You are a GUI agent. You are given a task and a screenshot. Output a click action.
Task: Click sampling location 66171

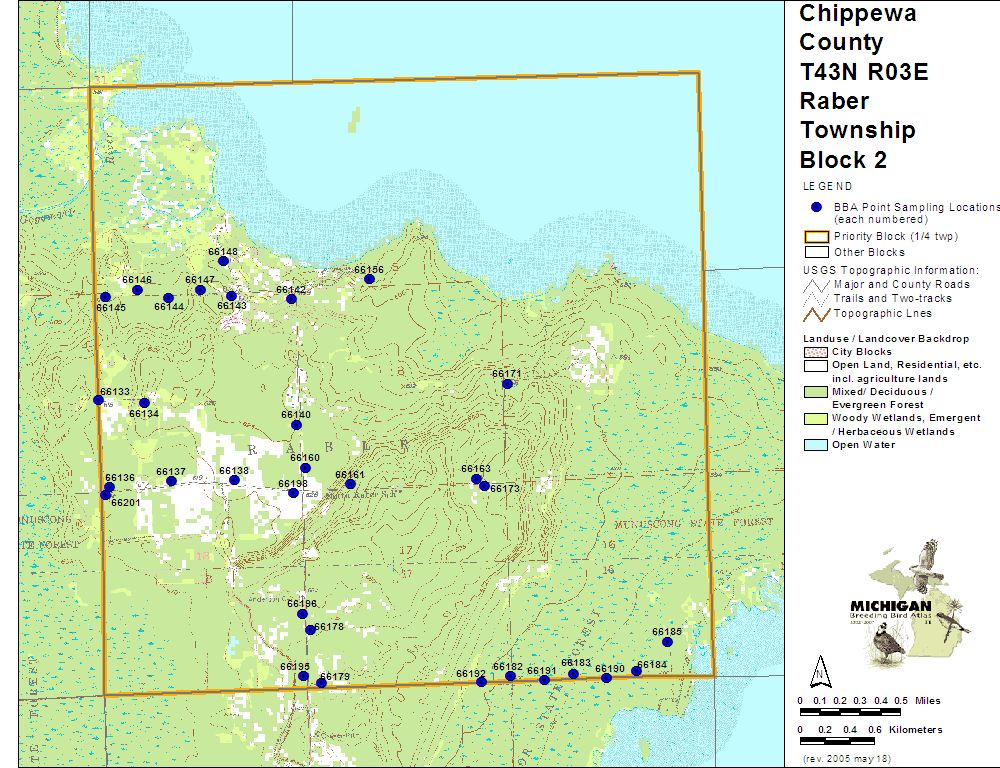pyautogui.click(x=507, y=384)
